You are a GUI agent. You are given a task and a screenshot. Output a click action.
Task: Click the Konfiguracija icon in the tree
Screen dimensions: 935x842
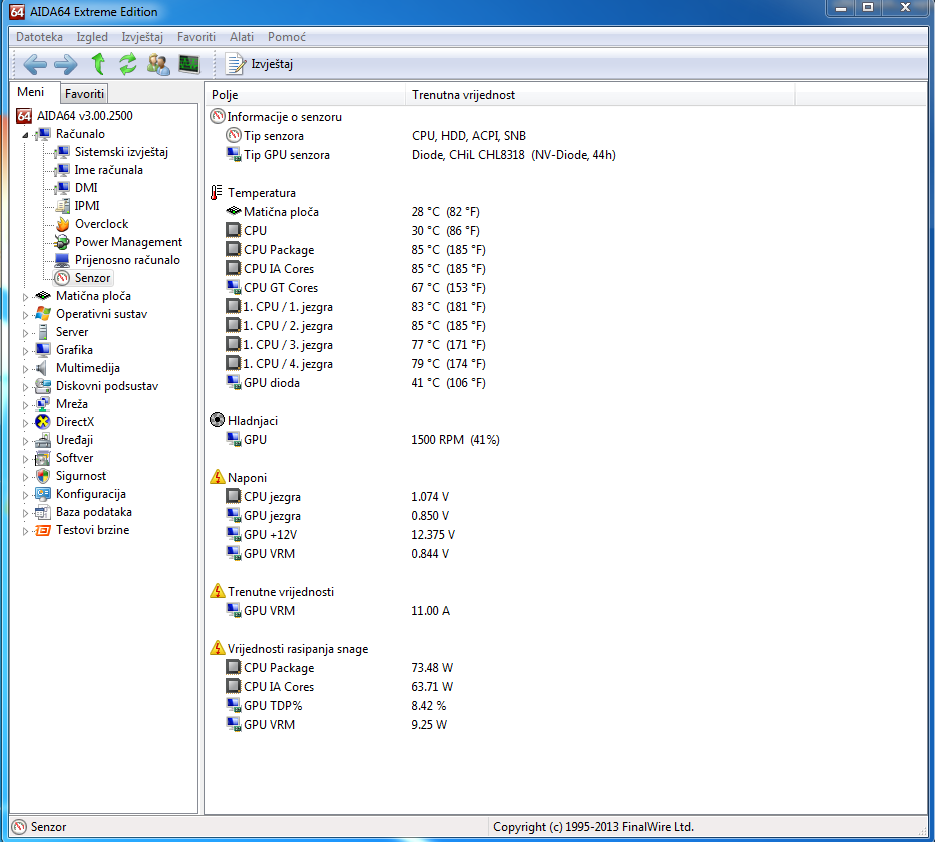[42, 494]
